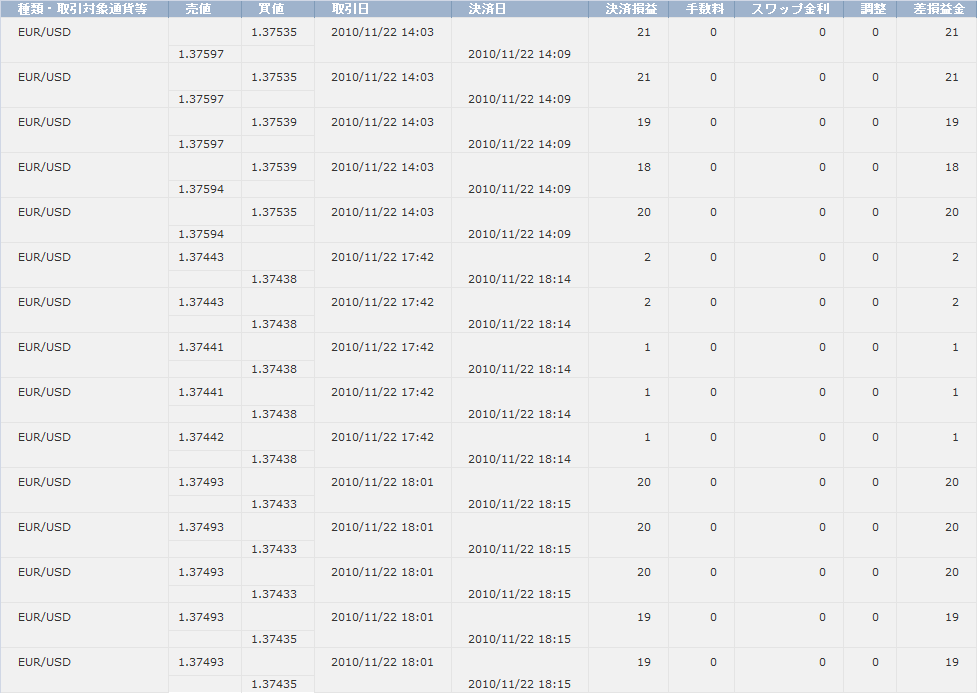The image size is (977, 693).
Task: Click the first row's sell price 1.37597
Action: [201, 54]
